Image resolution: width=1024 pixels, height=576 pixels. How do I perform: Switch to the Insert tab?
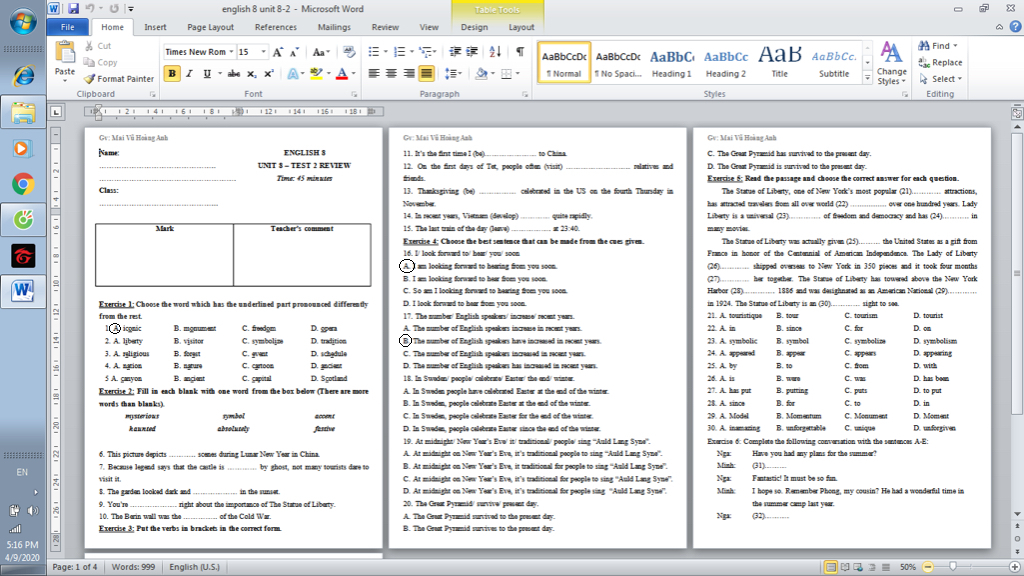(x=155, y=27)
